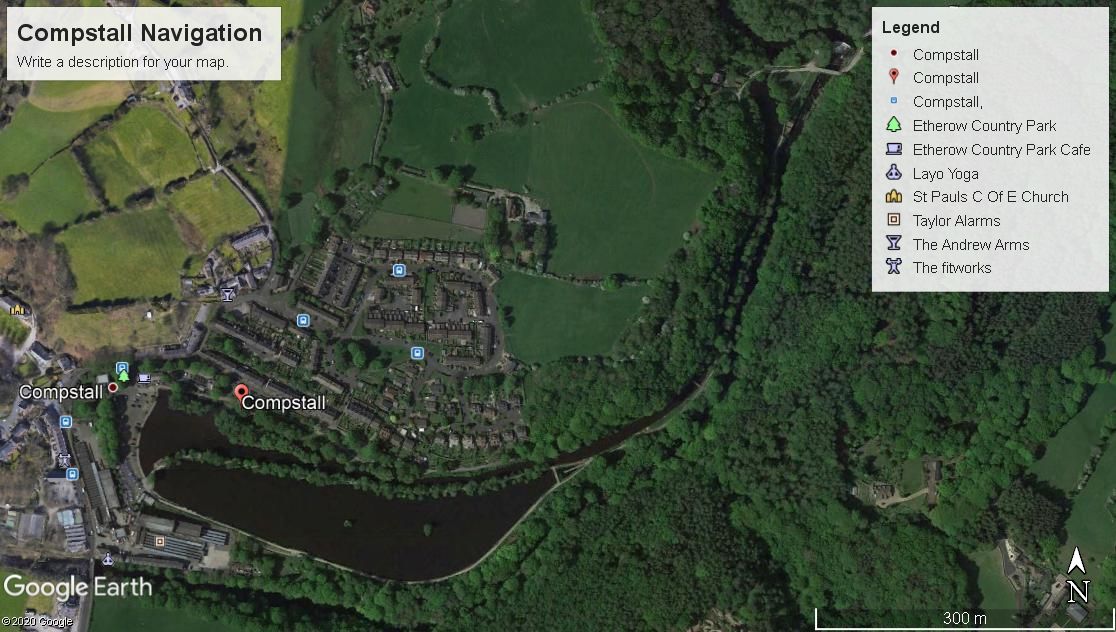
Task: Click the red Compstall pin marker on the map
Action: click(x=241, y=393)
